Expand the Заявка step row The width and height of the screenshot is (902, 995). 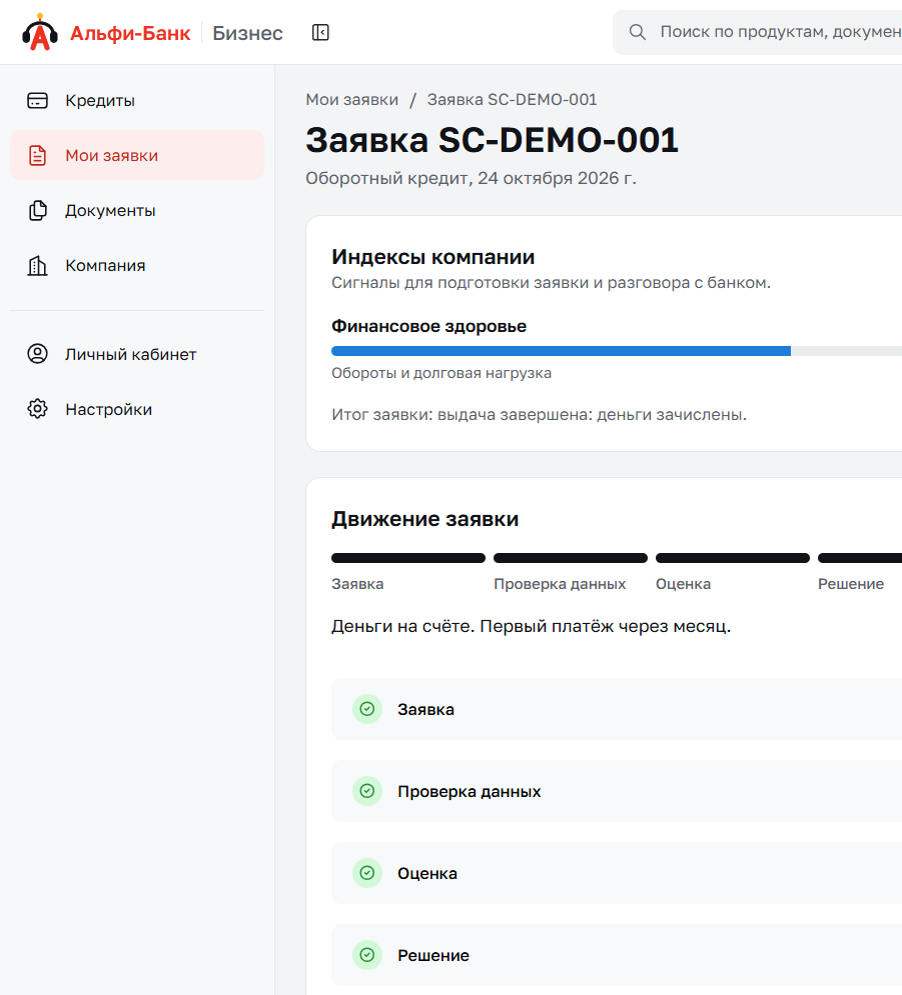point(616,709)
